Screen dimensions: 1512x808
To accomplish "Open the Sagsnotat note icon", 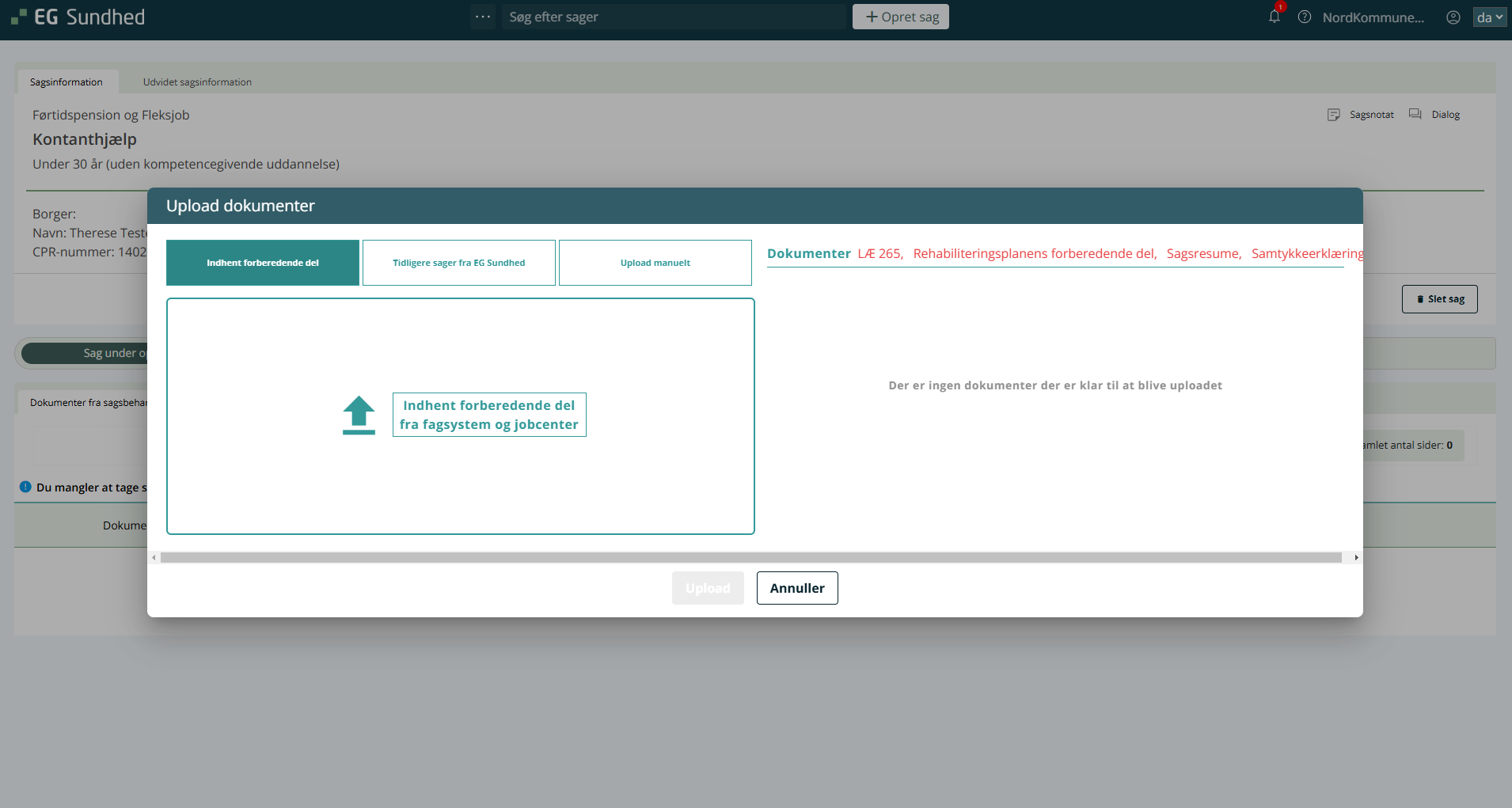I will pos(1334,115).
